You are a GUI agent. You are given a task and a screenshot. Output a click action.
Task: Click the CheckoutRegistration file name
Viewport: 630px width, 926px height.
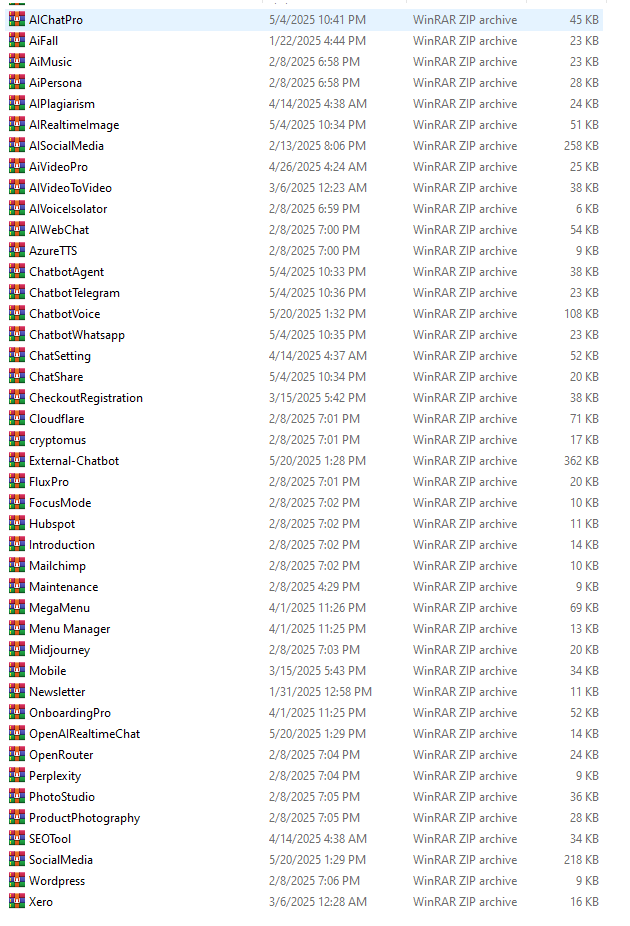point(86,398)
